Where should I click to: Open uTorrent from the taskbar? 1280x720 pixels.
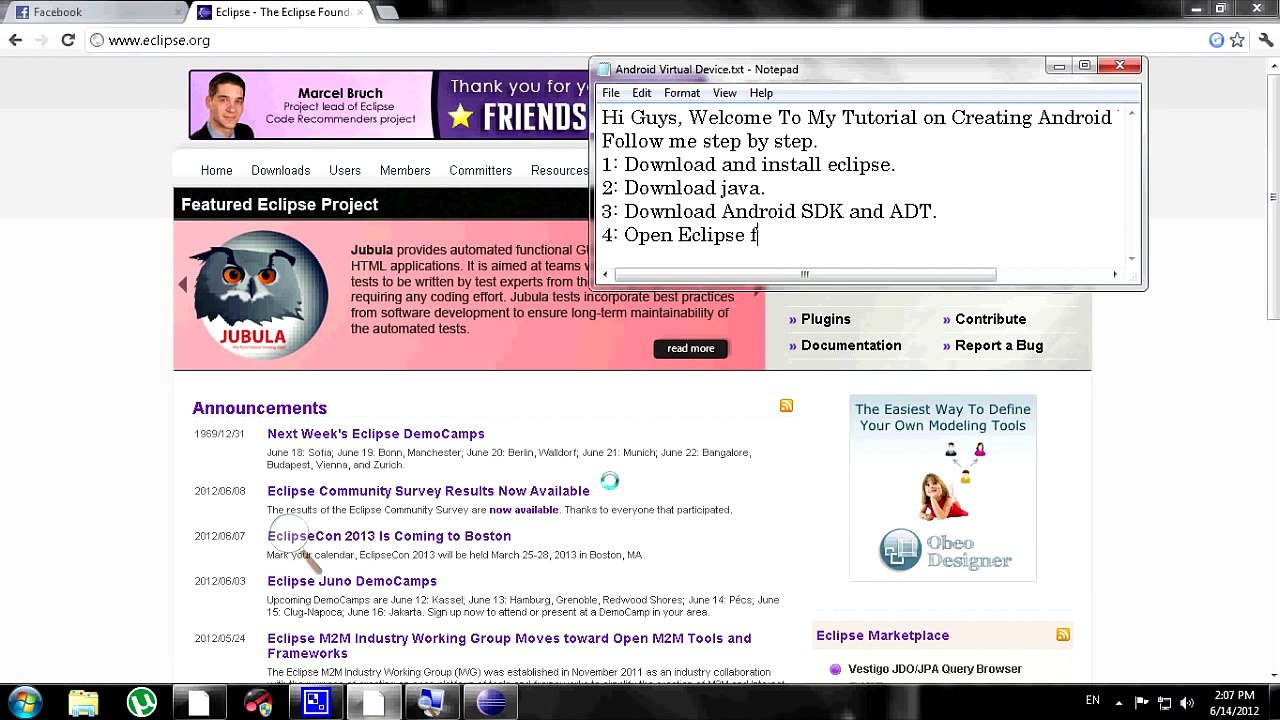pyautogui.click(x=141, y=702)
